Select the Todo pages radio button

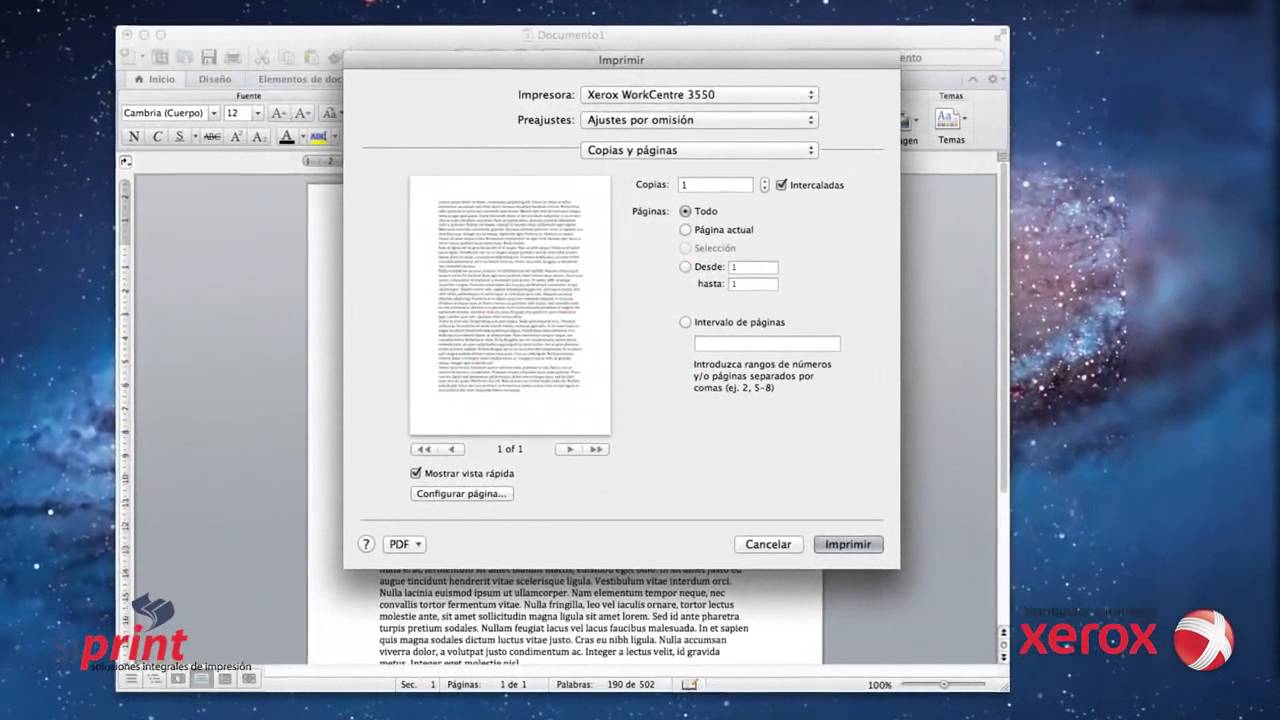(x=685, y=211)
